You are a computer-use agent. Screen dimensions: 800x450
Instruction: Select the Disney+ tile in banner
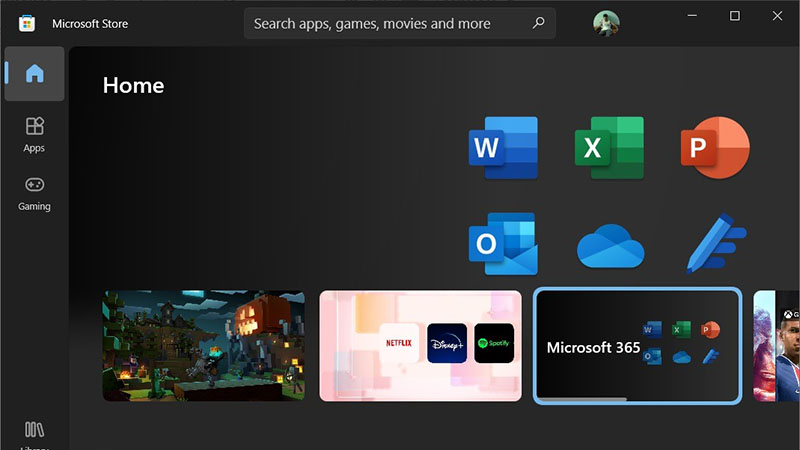coord(447,343)
